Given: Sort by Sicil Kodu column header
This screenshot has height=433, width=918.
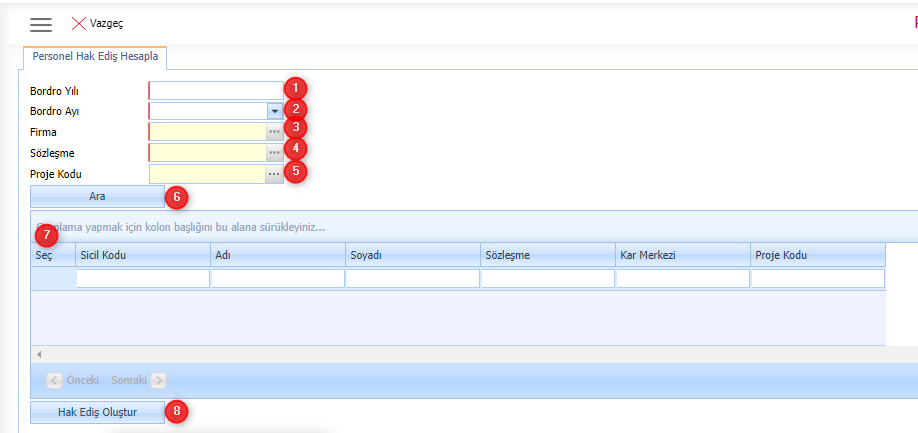Looking at the screenshot, I should point(142,255).
